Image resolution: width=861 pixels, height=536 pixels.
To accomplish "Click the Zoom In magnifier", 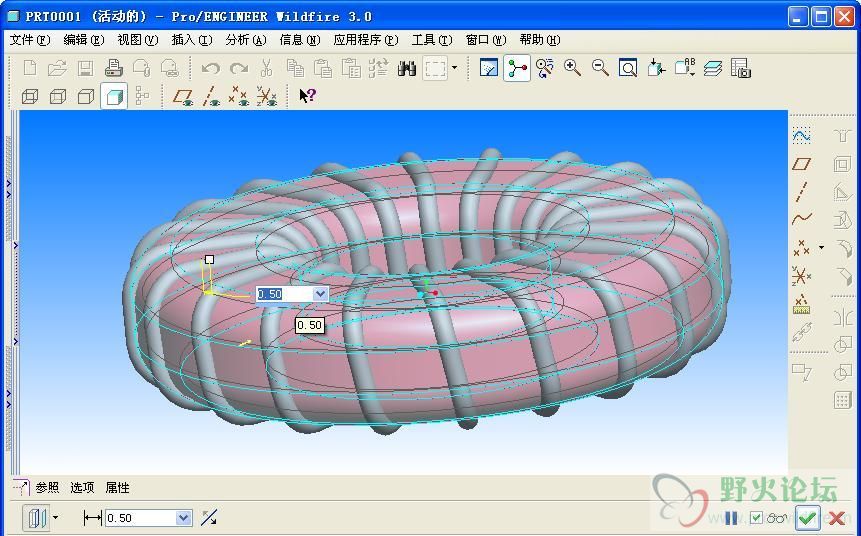I will (572, 68).
